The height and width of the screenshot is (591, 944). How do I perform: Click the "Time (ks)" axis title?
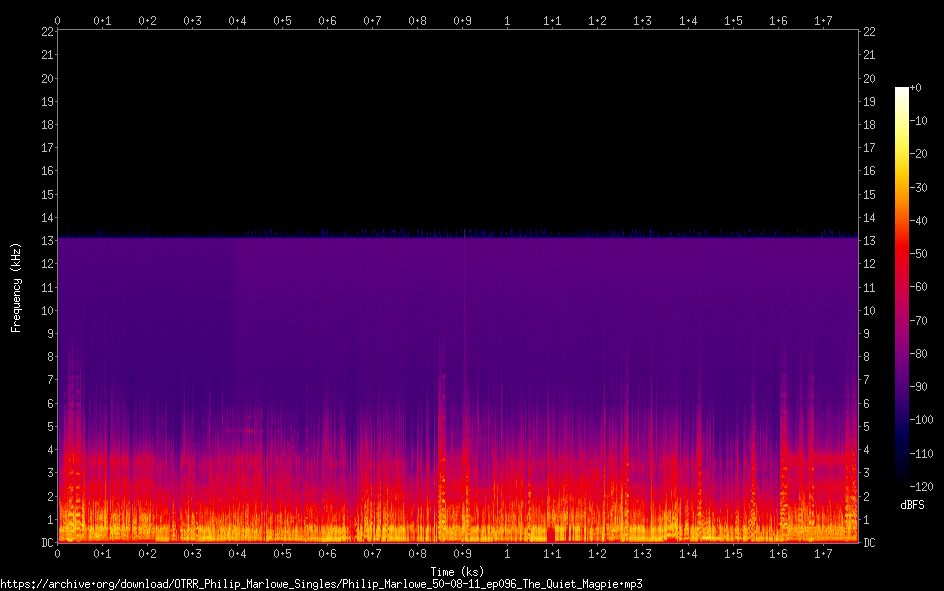(457, 571)
